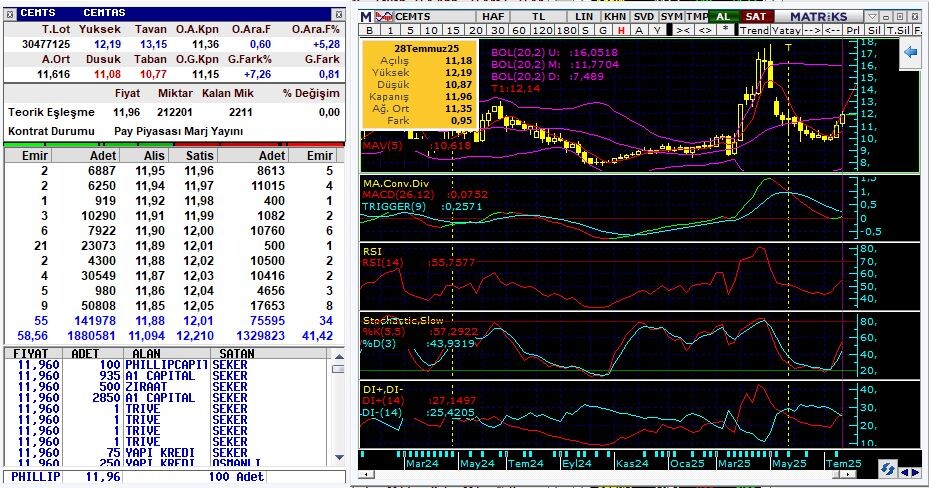Click the M logo icon in chart toolbar
The image size is (929, 488).
click(366, 17)
